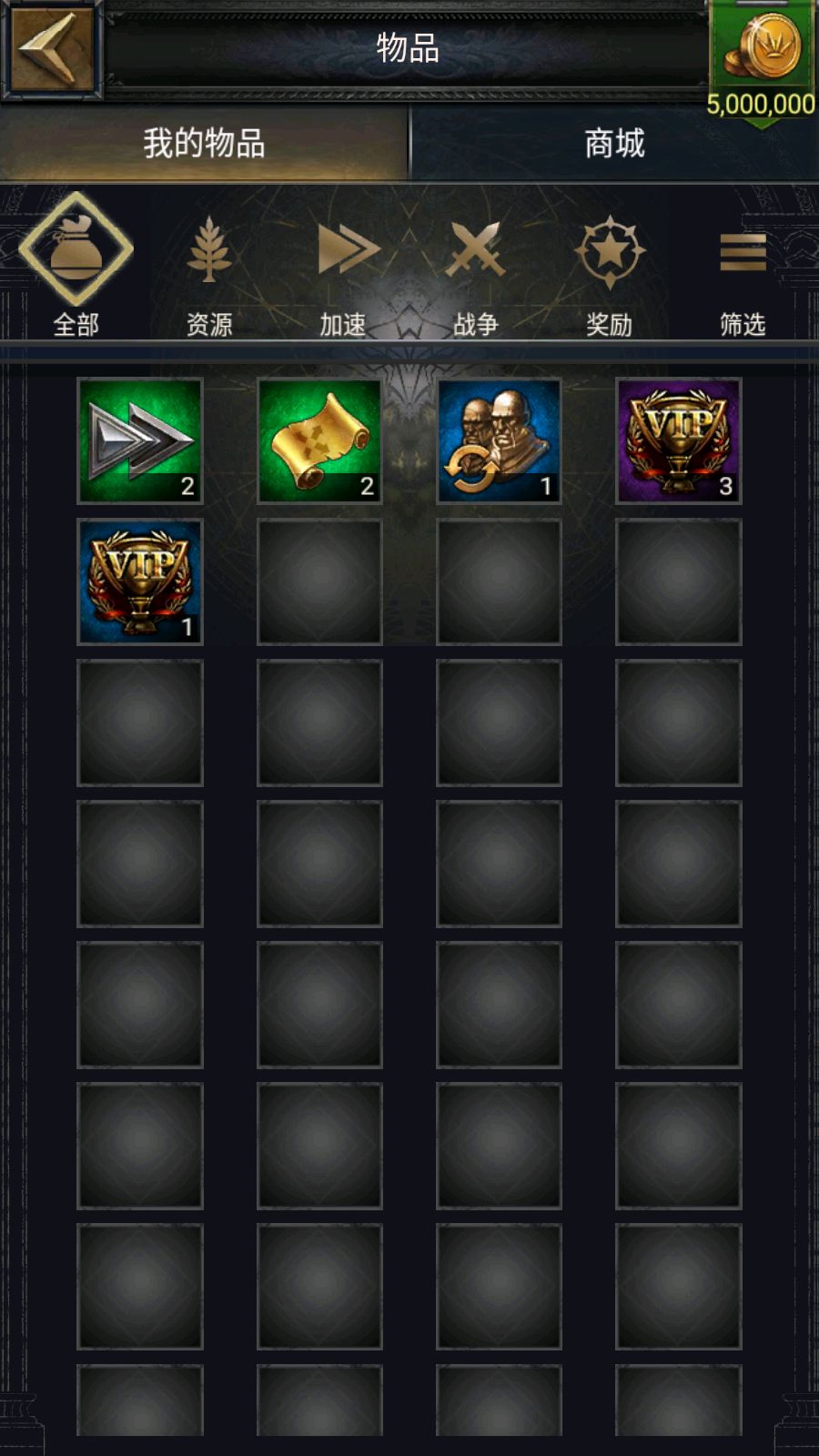The image size is (819, 1456).
Task: Select the blue VIP trophy item
Action: point(140,582)
